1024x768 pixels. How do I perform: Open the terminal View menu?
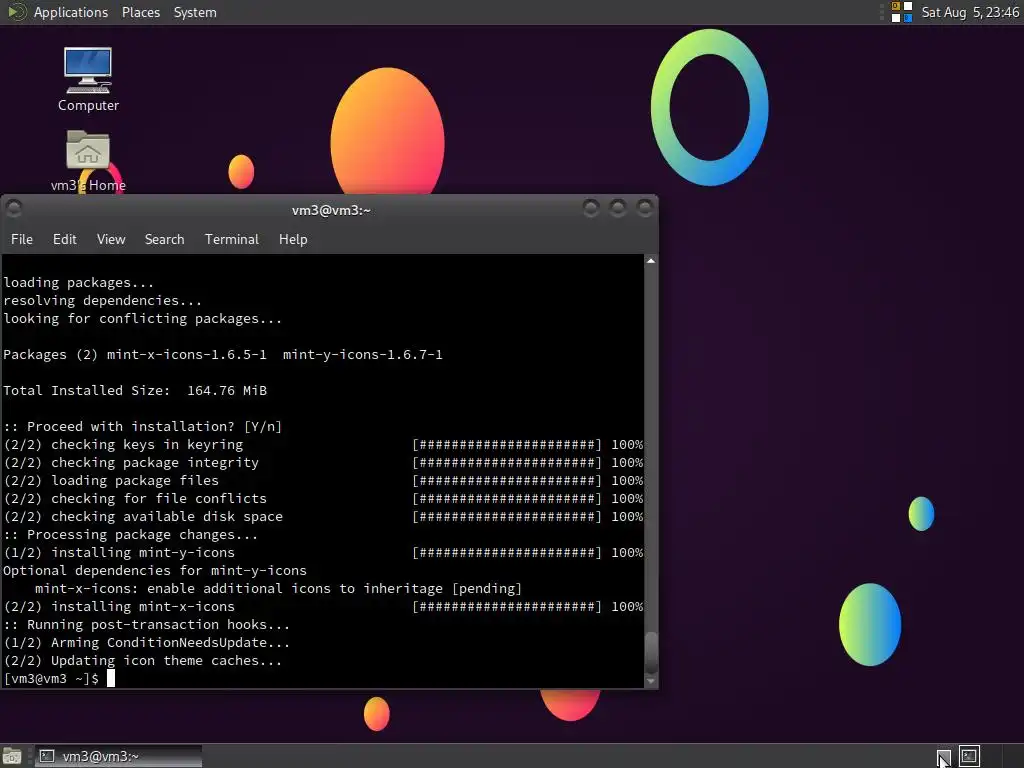tap(111, 239)
